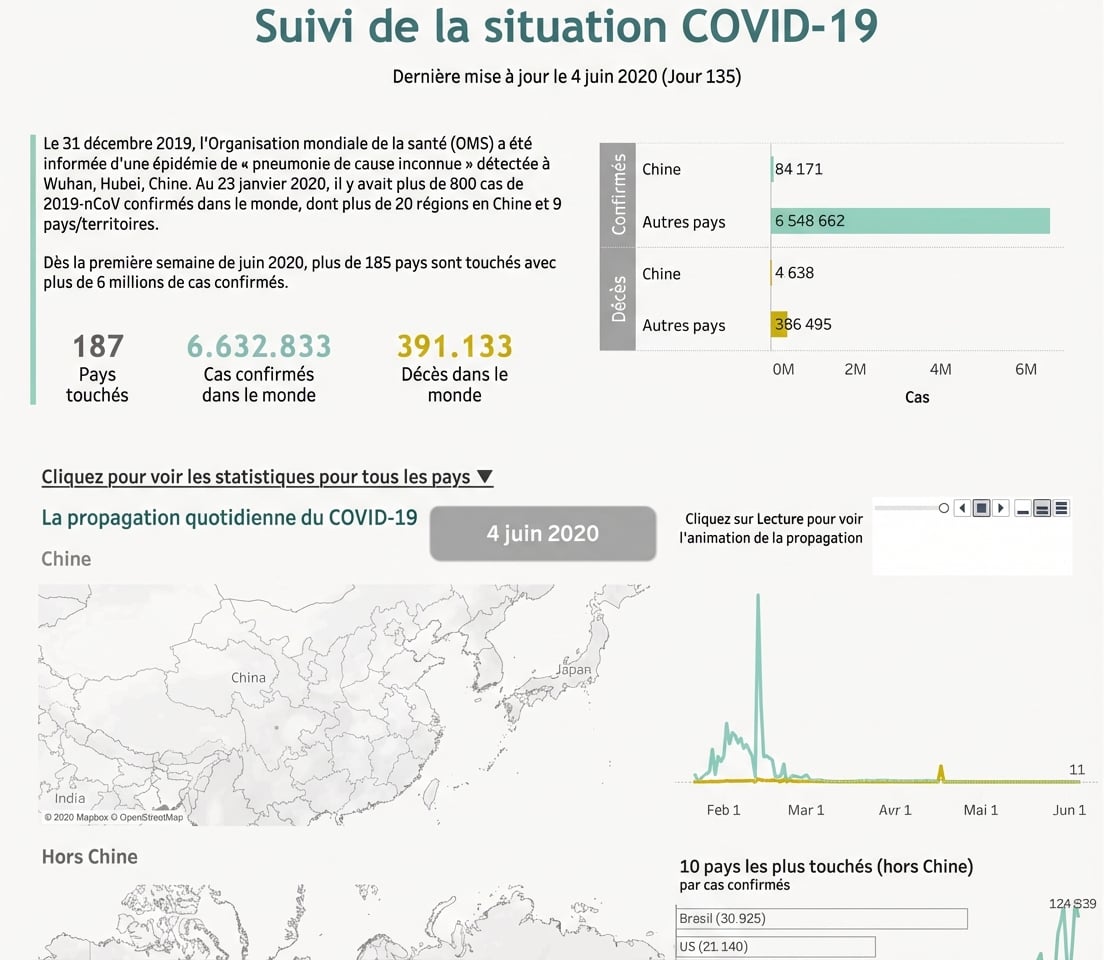Screen dimensions: 1104x960
Task: Select the 'Autres pays' confirmed cases bar
Action: [x=910, y=221]
